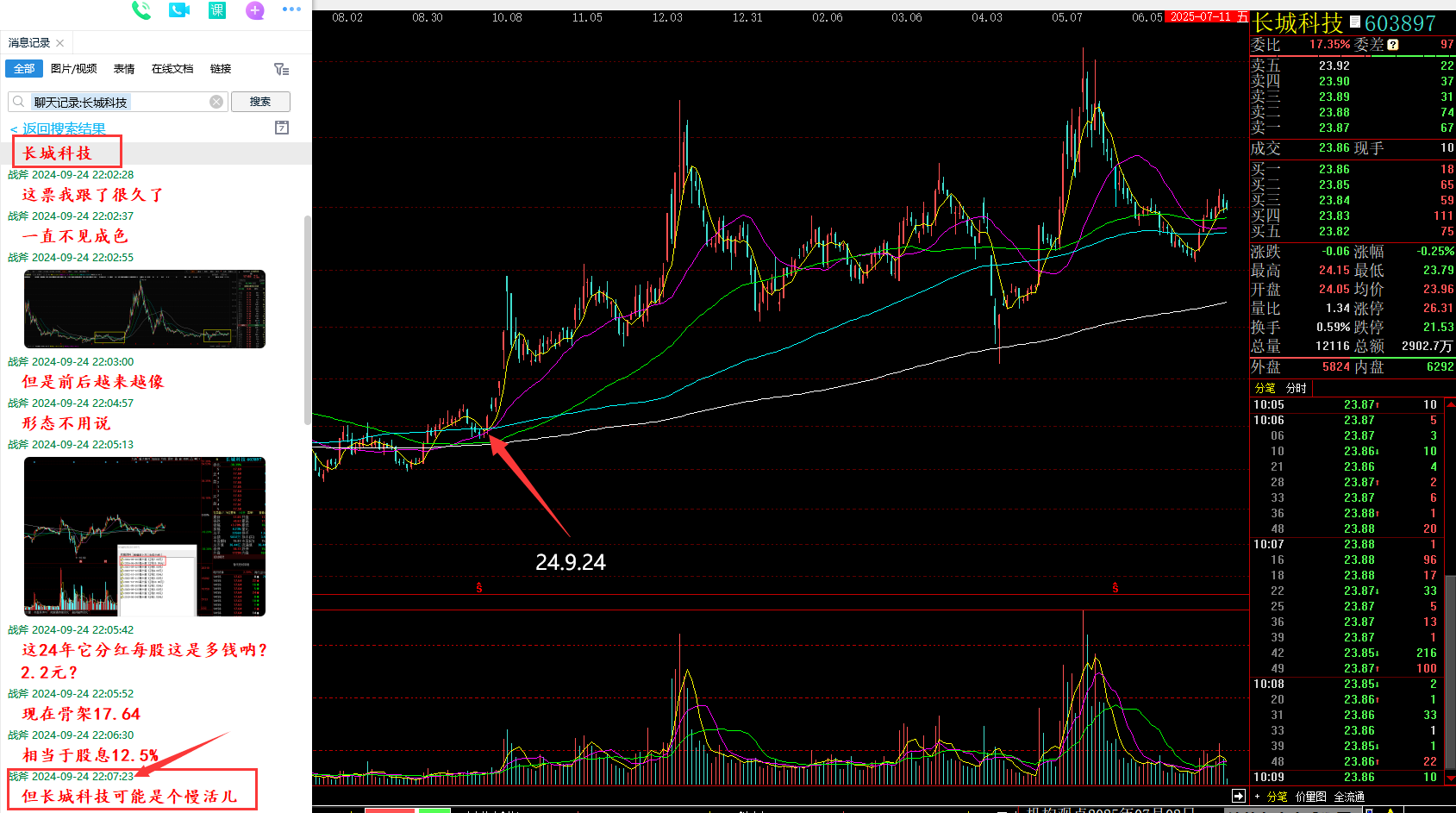
Task: Click the 买五 23.82 order row
Action: click(x=1353, y=231)
